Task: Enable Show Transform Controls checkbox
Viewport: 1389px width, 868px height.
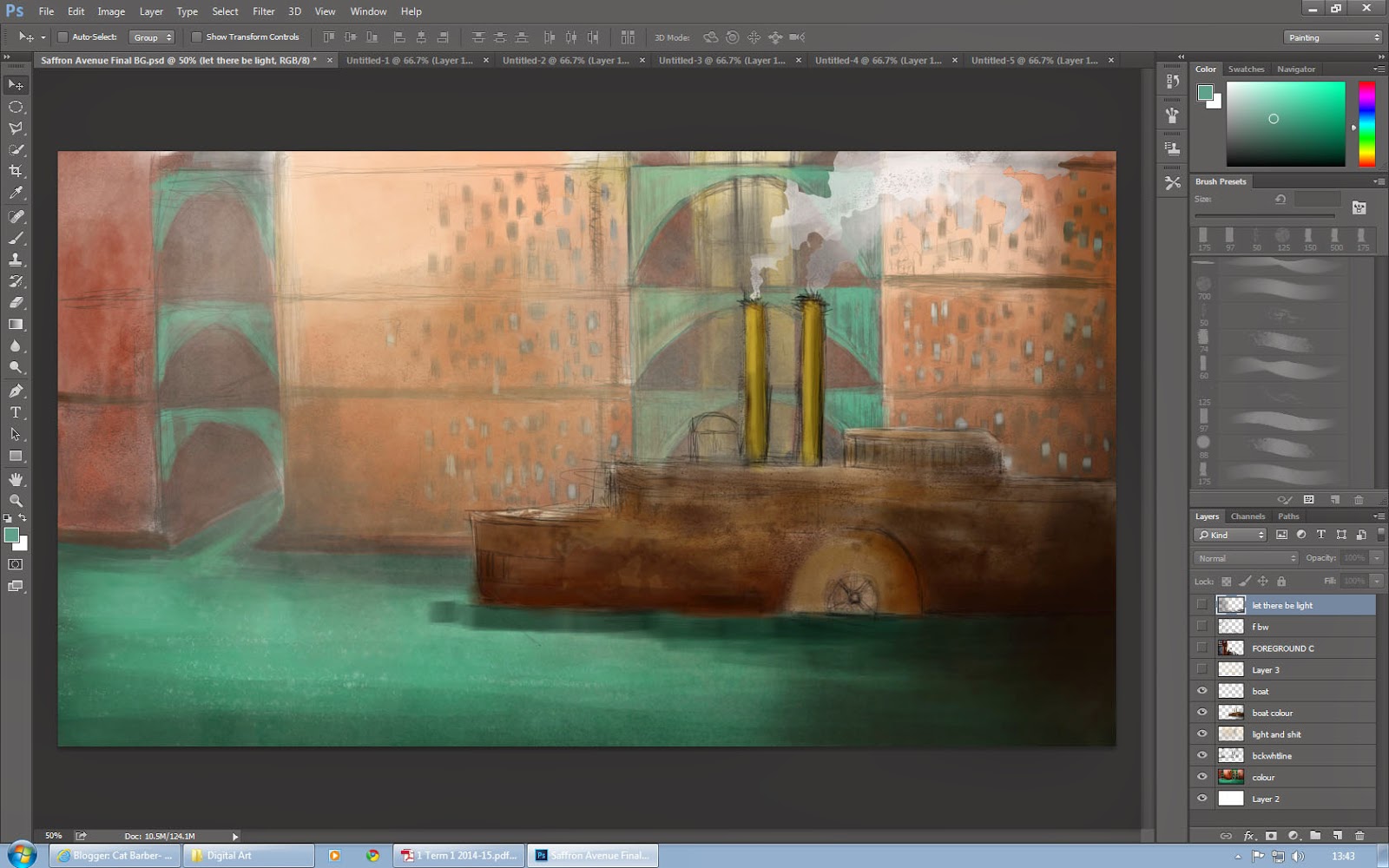Action: pyautogui.click(x=196, y=37)
